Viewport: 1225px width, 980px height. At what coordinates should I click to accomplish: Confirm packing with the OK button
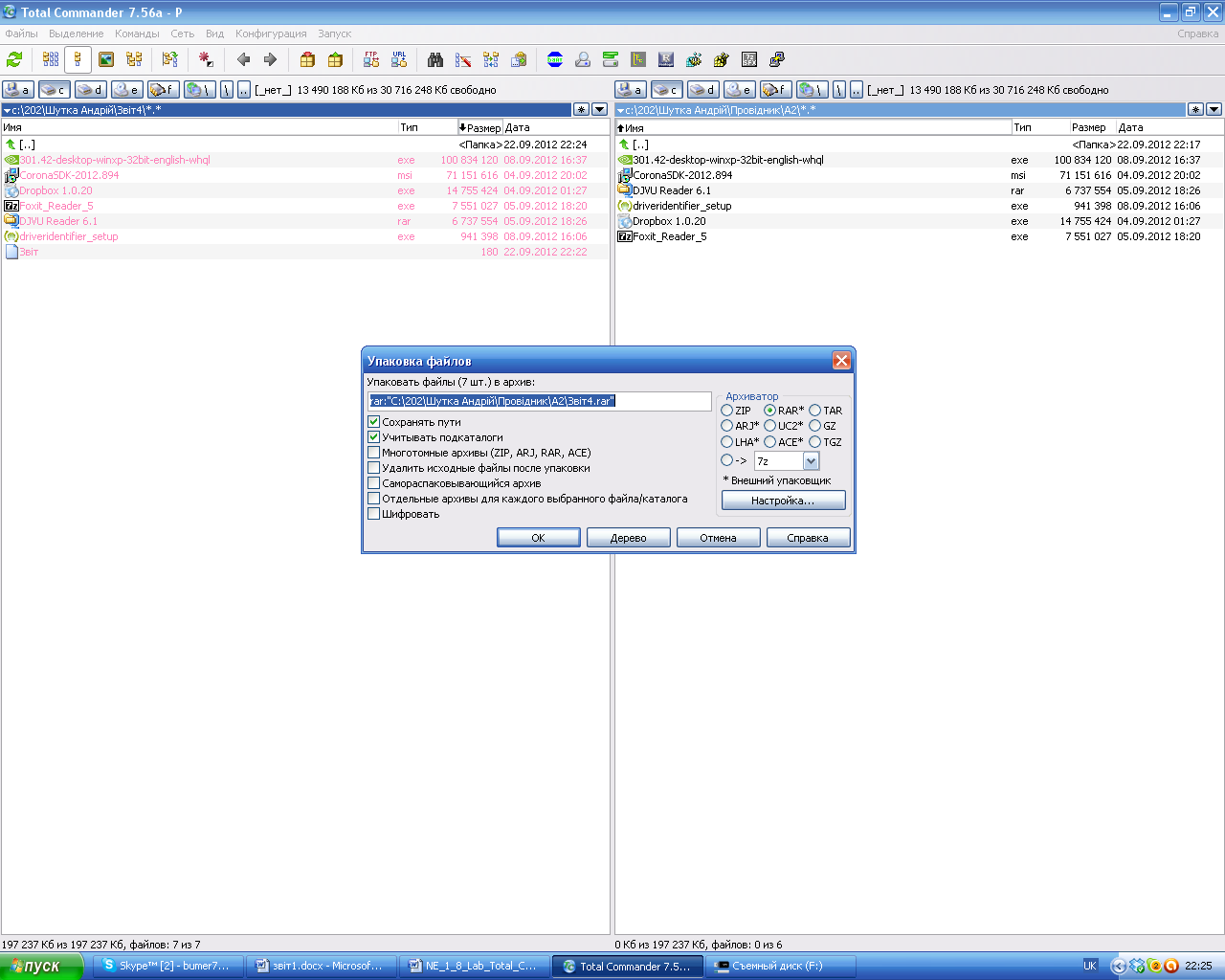click(x=539, y=538)
